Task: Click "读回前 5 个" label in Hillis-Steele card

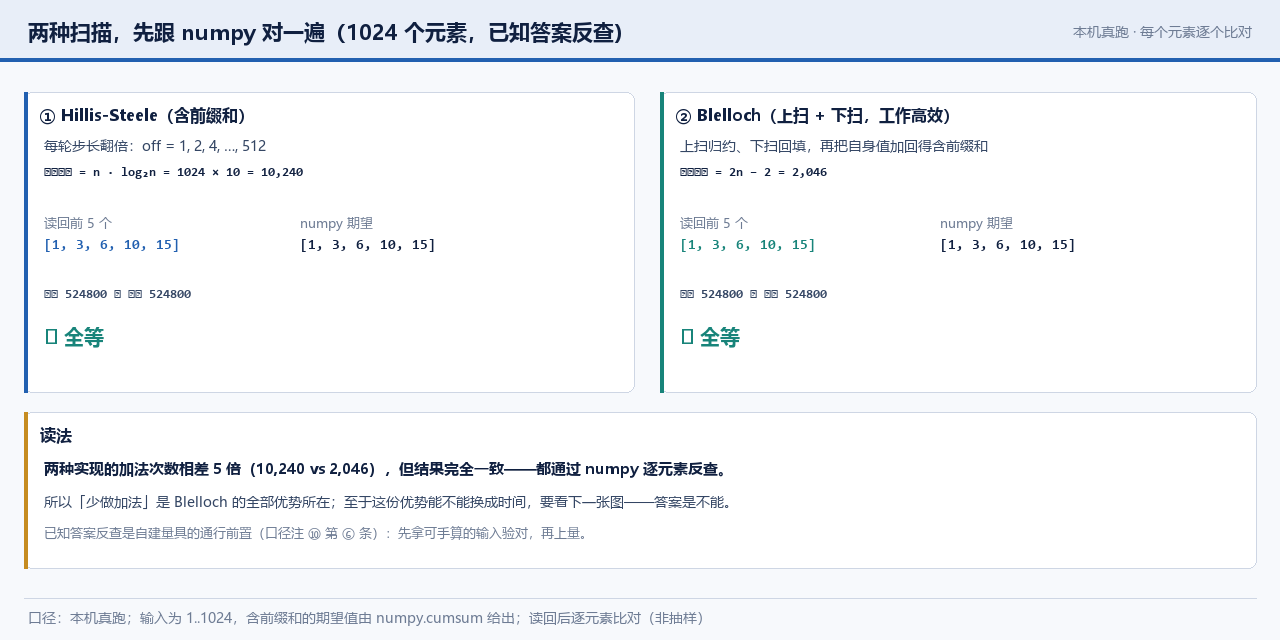Action: [78, 223]
